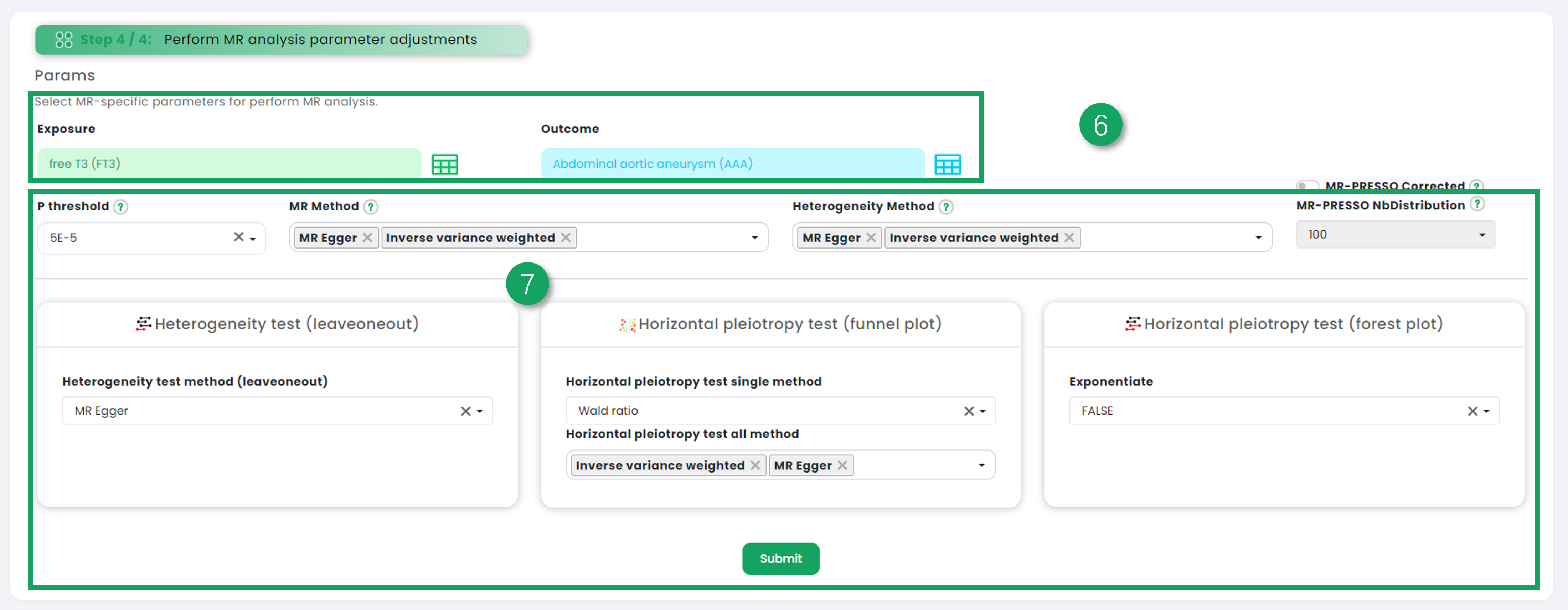Click the Params heading text
This screenshot has width=1568, height=610.
point(65,75)
